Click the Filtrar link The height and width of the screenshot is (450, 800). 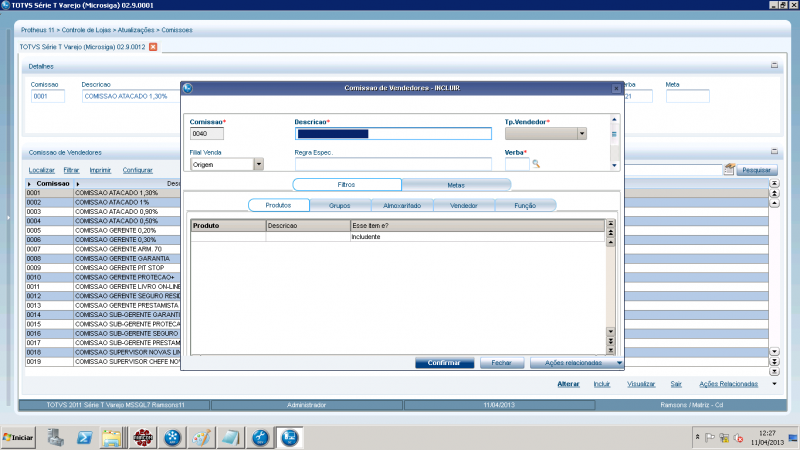(71, 170)
